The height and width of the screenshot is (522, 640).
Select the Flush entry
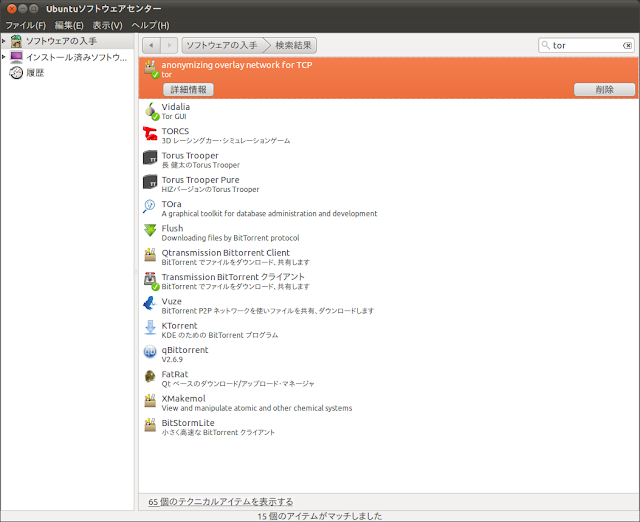tap(389, 233)
